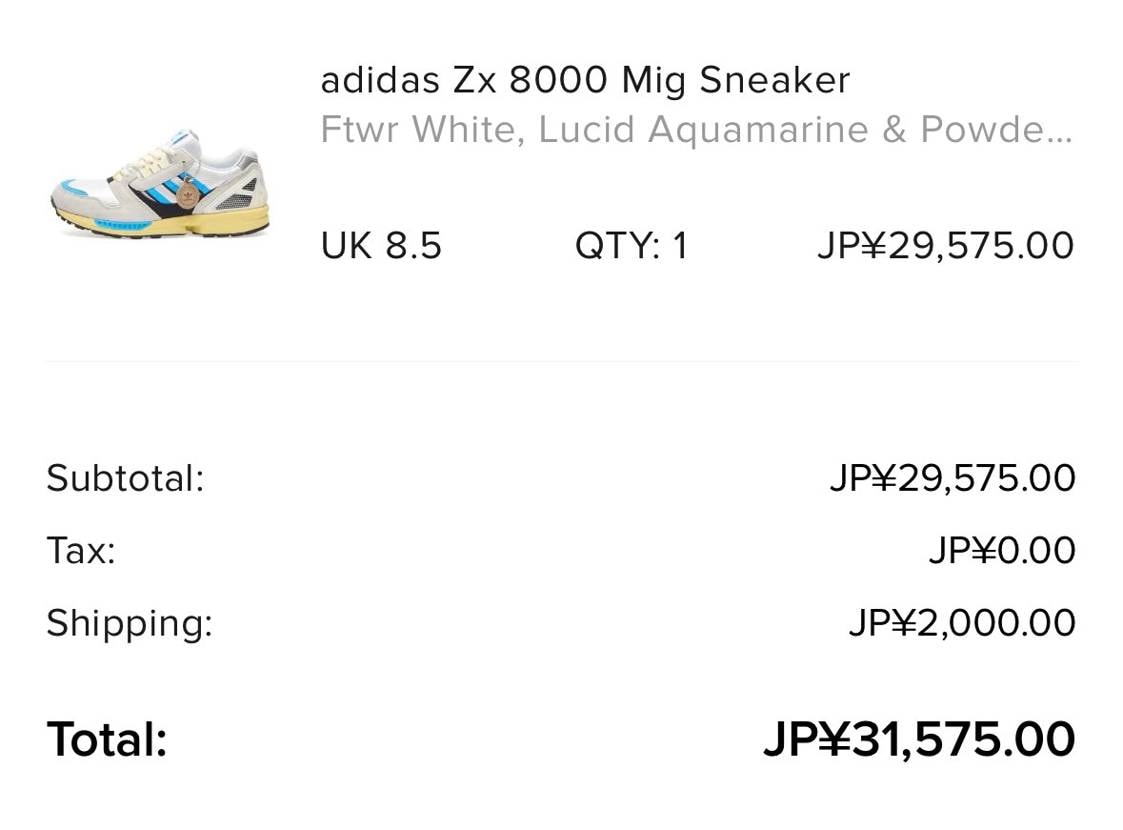Click the bold Total label
1123x830 pixels.
pyautogui.click(x=107, y=740)
